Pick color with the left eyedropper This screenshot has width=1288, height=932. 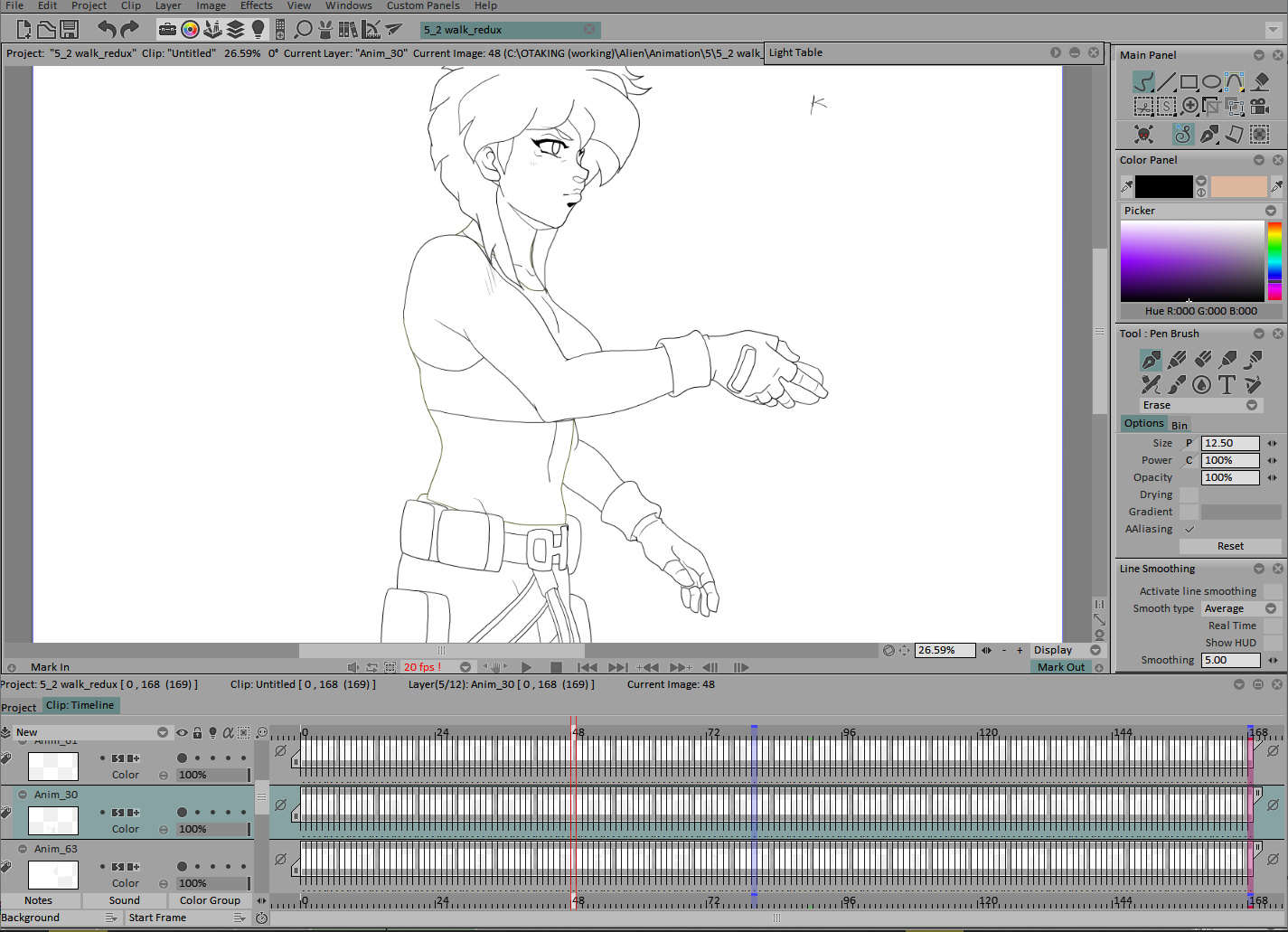[x=1126, y=187]
